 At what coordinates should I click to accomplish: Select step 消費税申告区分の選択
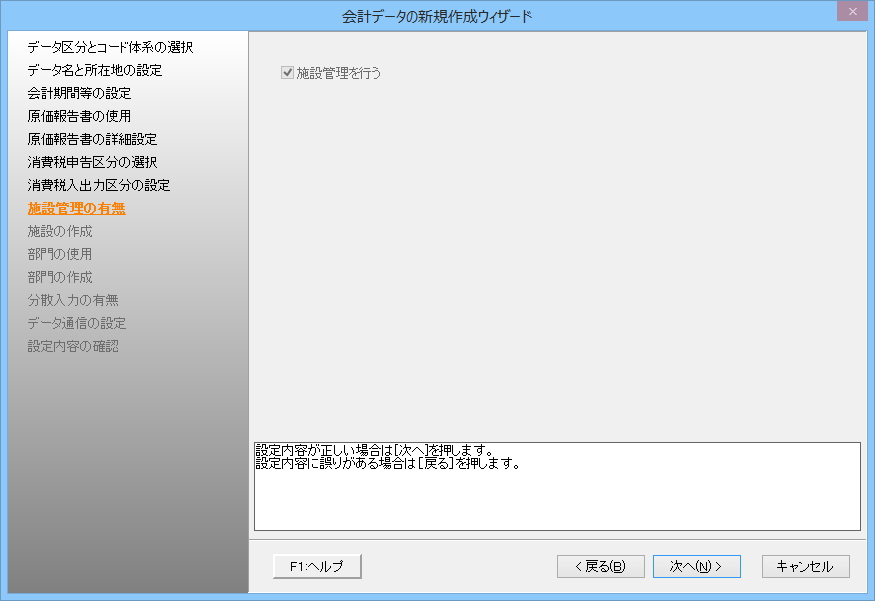93,162
